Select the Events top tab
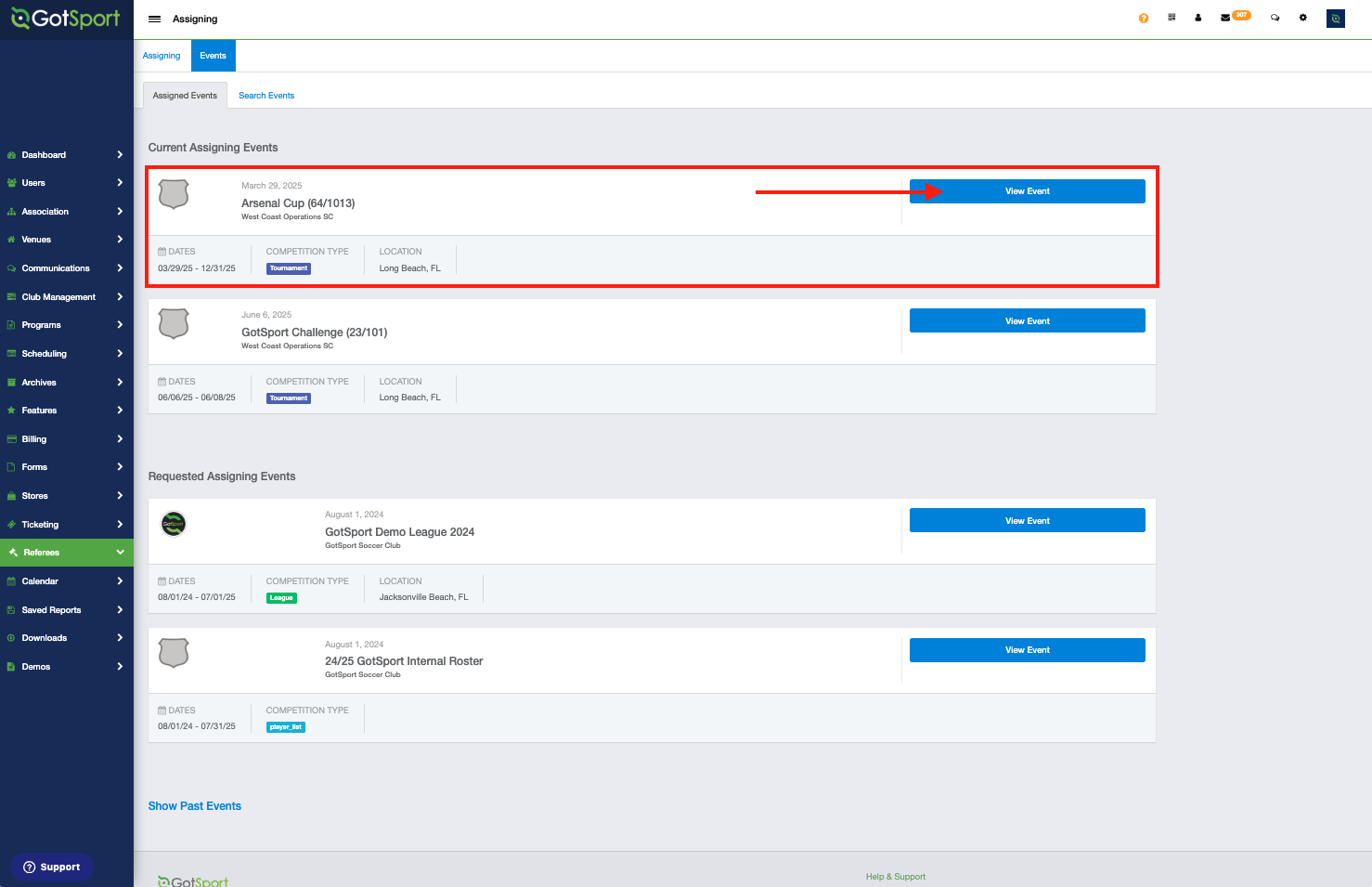The height and width of the screenshot is (887, 1372). pos(213,56)
